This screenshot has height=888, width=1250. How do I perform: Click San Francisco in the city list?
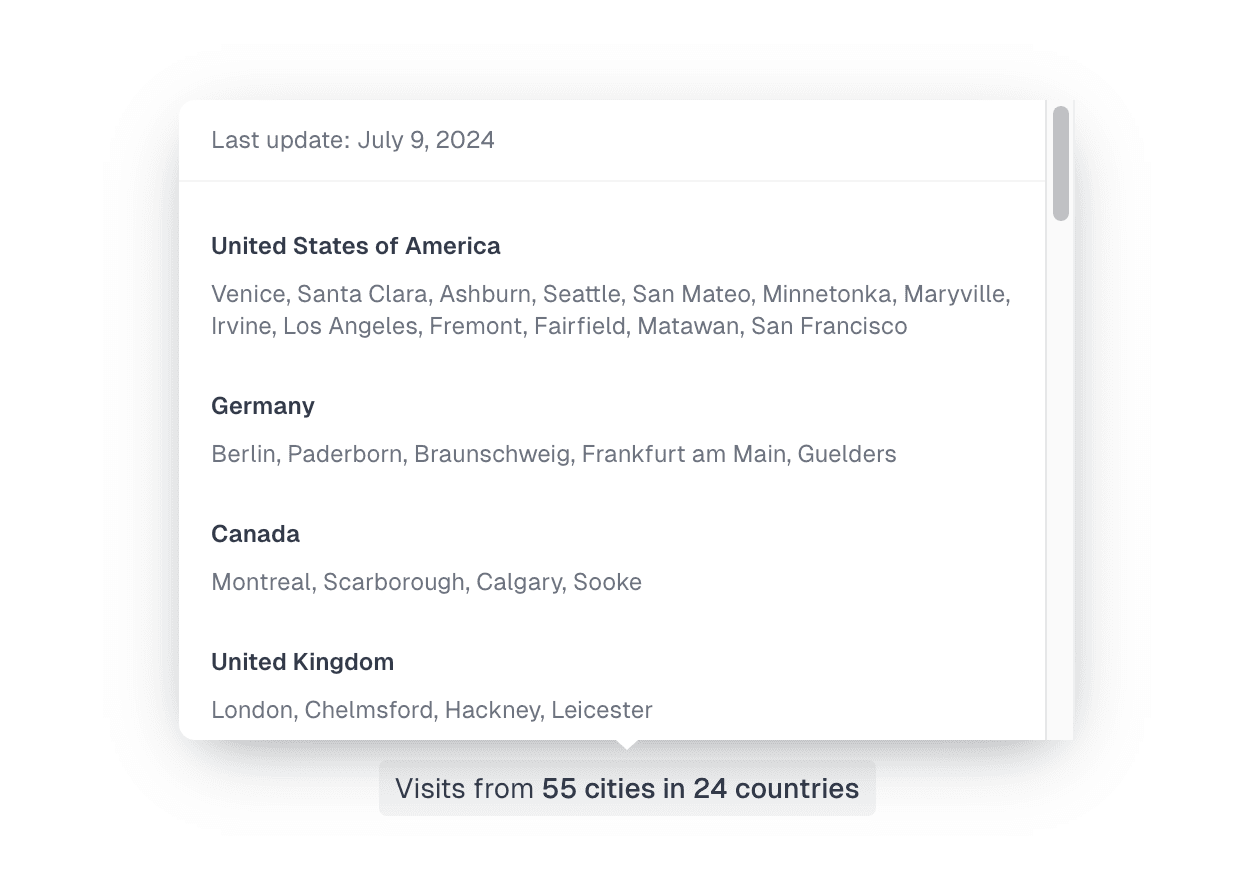coord(829,326)
